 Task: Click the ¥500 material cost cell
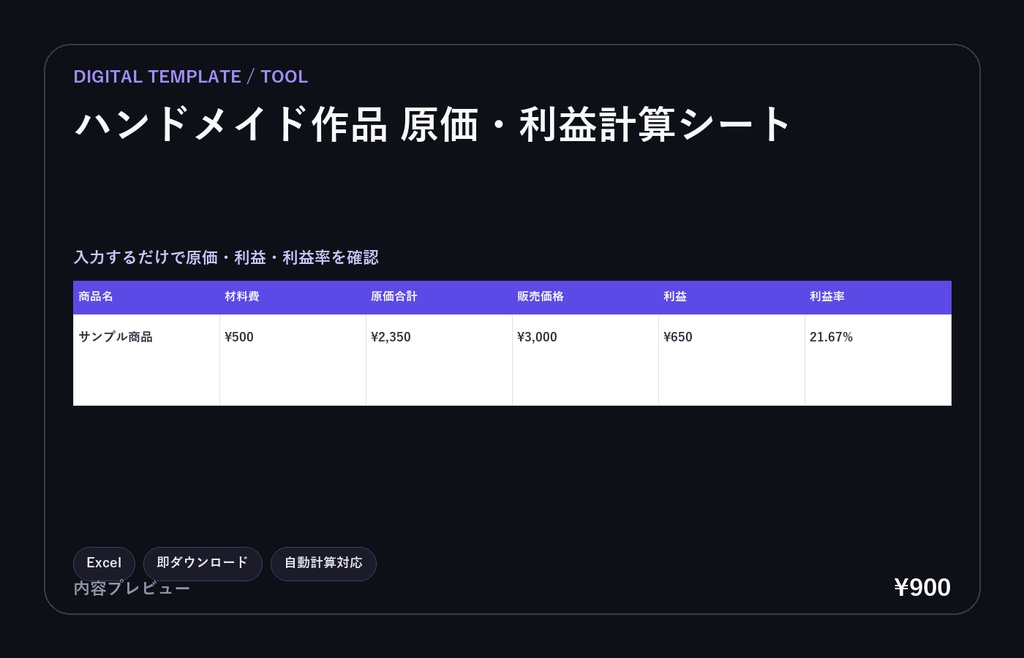coord(293,360)
